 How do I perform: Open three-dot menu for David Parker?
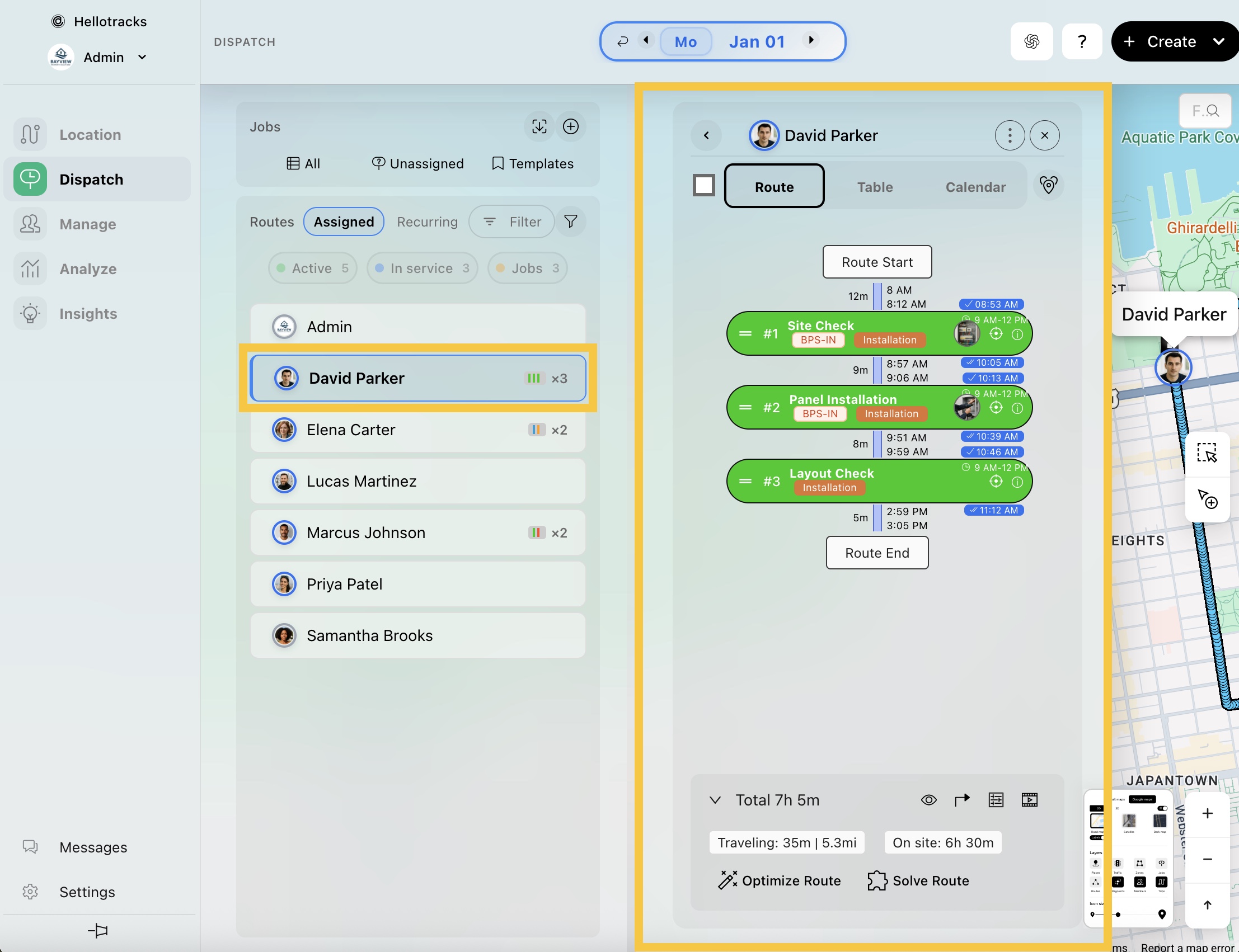[1010, 135]
